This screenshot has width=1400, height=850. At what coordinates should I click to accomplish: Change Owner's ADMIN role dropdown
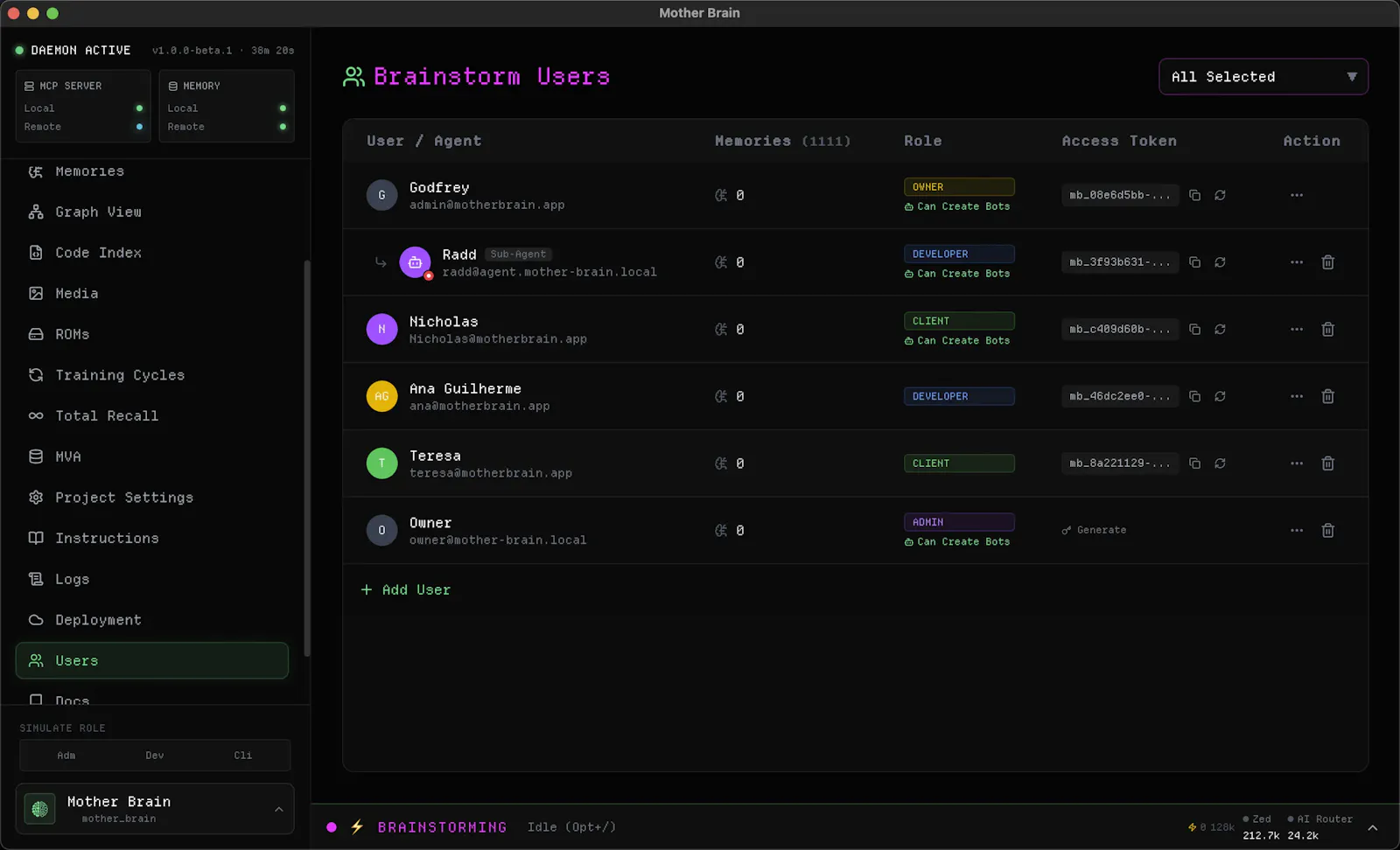click(959, 522)
